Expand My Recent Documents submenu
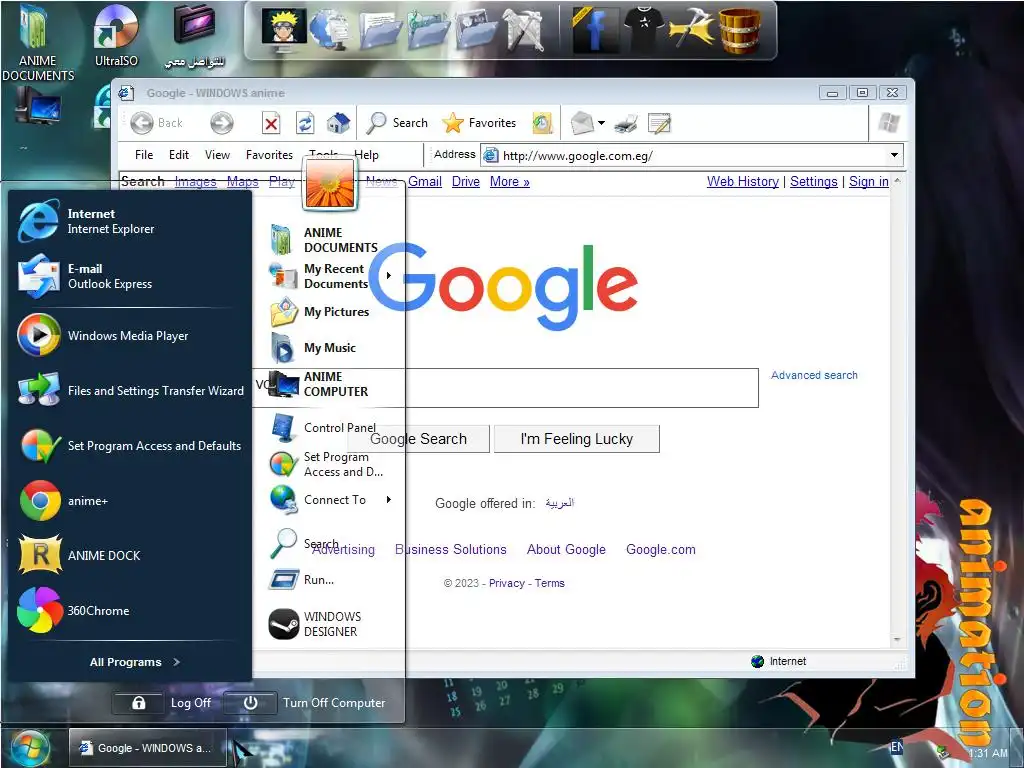The image size is (1024, 768). 389,276
